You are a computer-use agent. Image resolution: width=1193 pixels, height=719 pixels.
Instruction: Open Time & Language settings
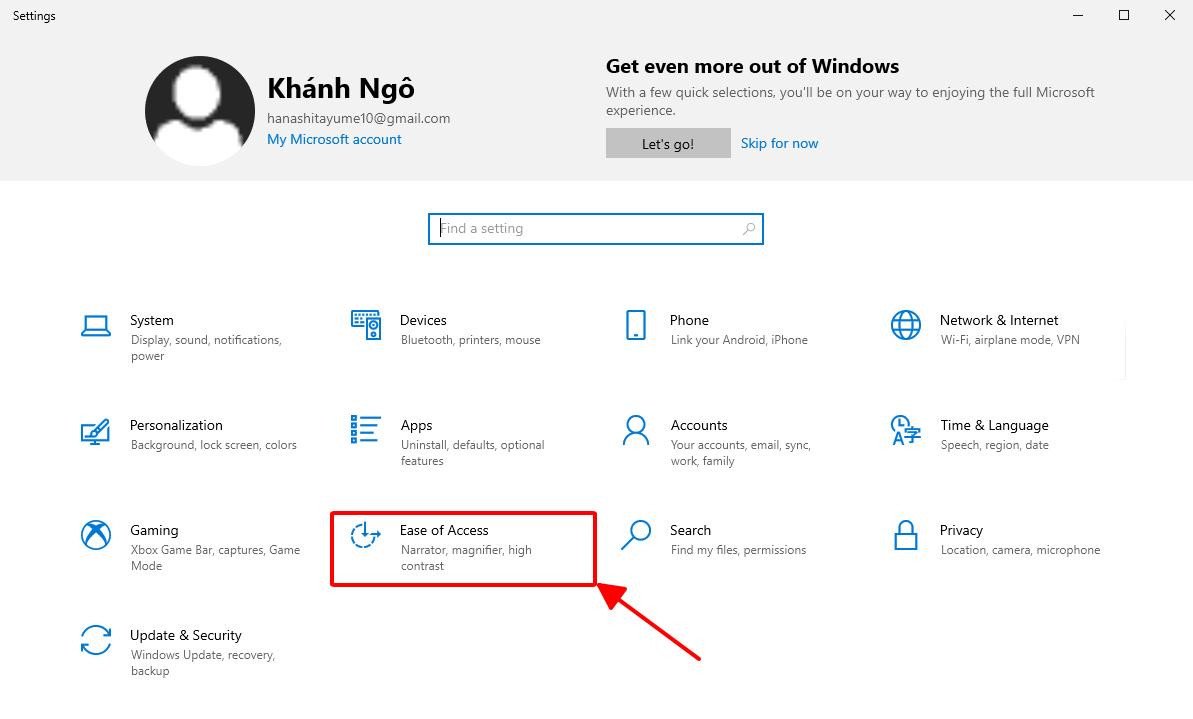[x=994, y=435]
